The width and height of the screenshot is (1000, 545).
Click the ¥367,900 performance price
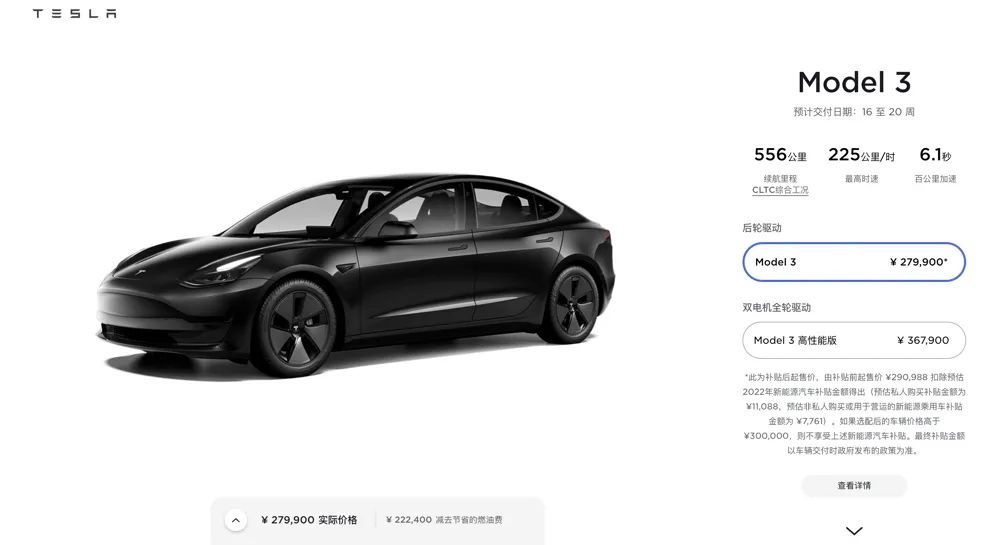click(x=923, y=340)
